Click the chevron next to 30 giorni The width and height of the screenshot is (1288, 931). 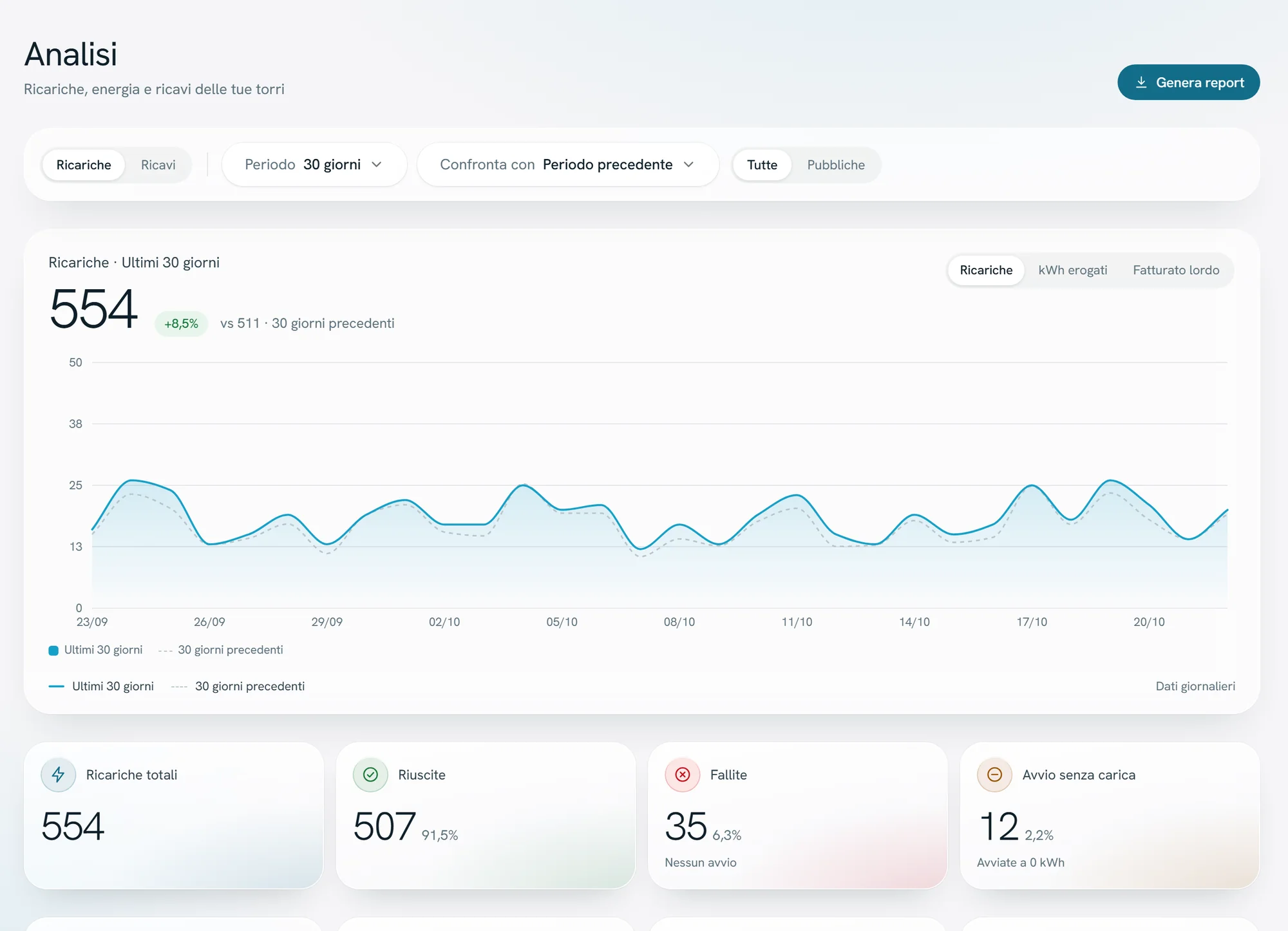point(377,165)
